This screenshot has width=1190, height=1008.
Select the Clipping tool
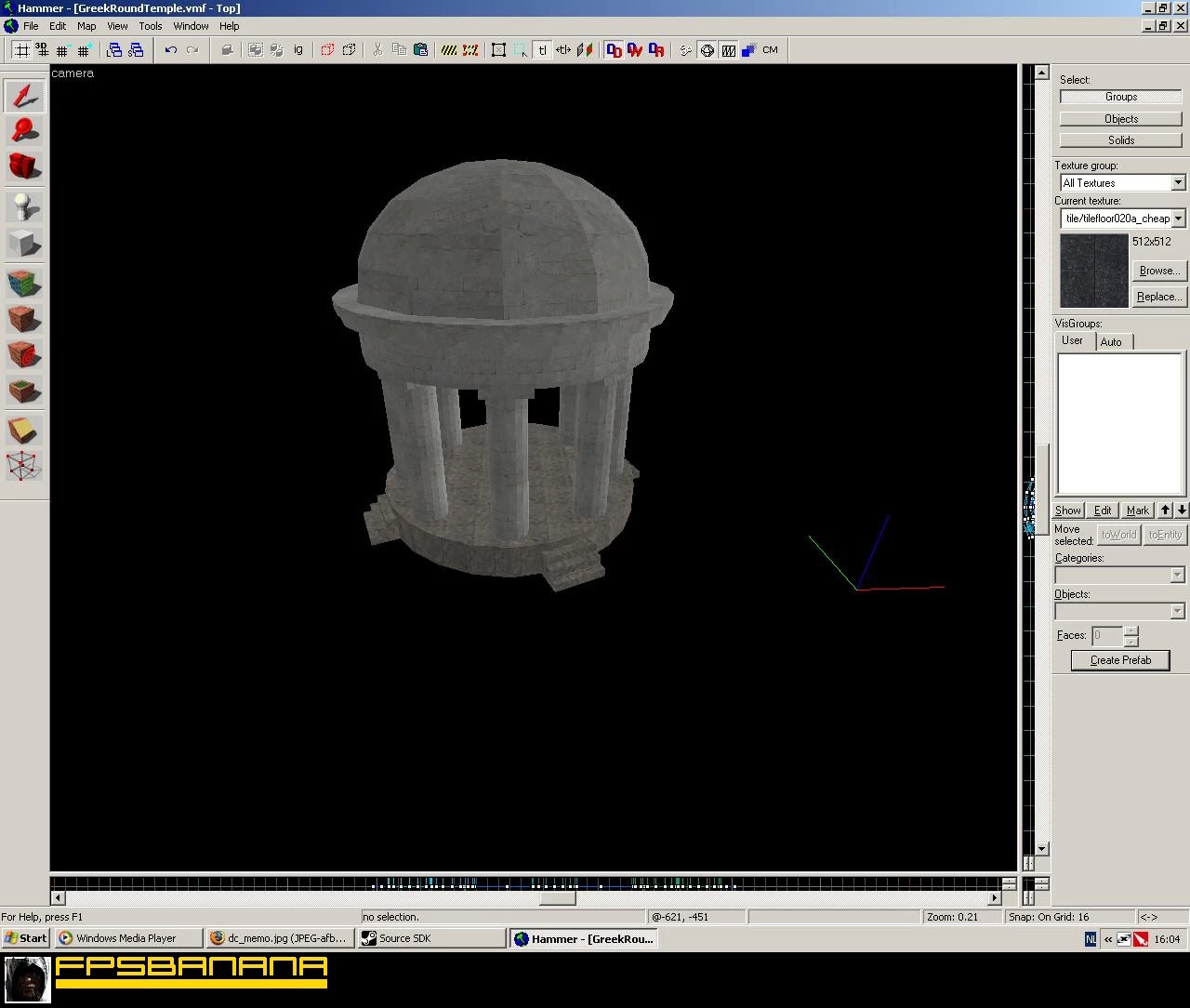24,429
